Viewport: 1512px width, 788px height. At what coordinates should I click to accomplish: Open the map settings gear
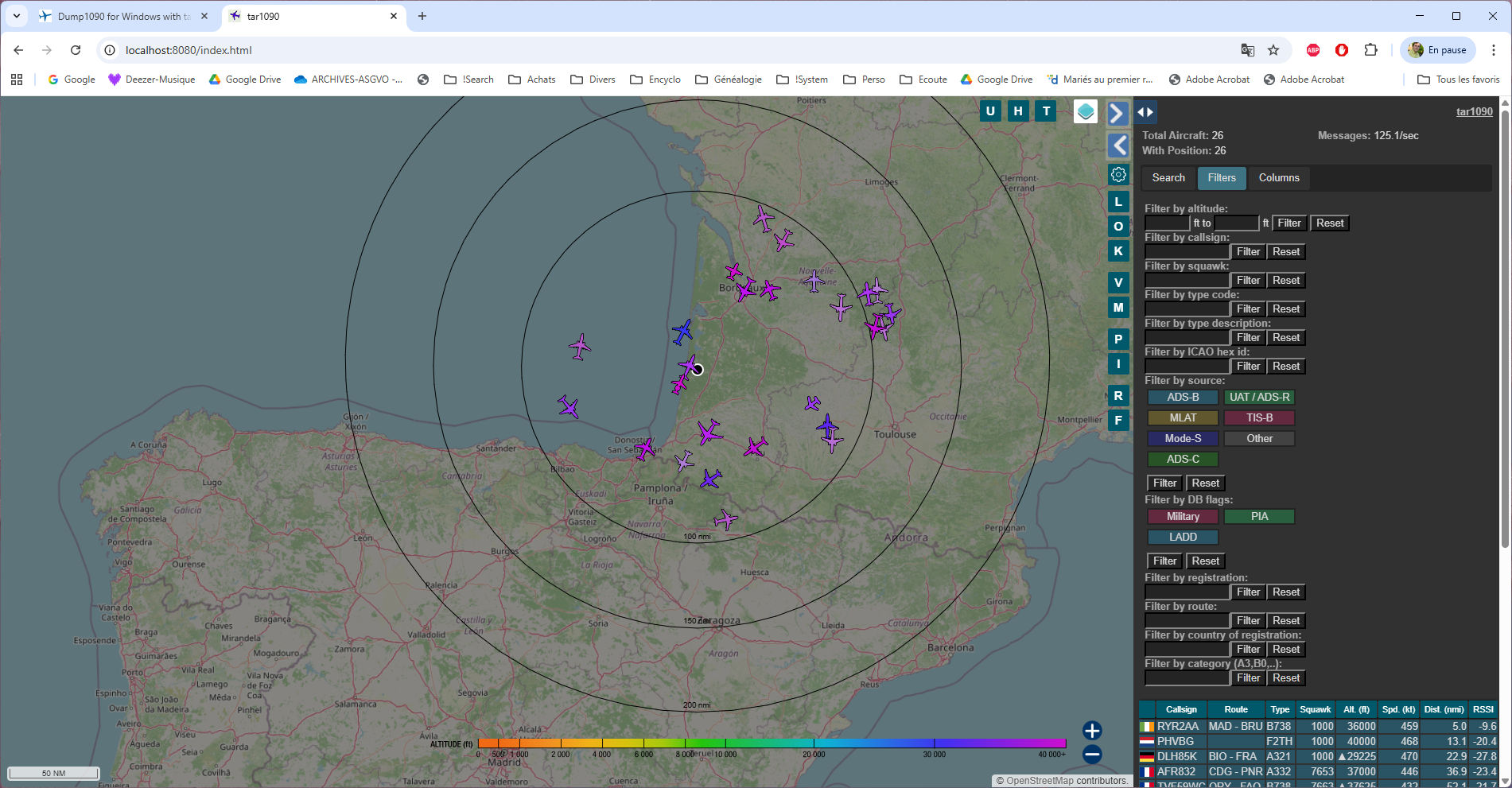tap(1118, 174)
